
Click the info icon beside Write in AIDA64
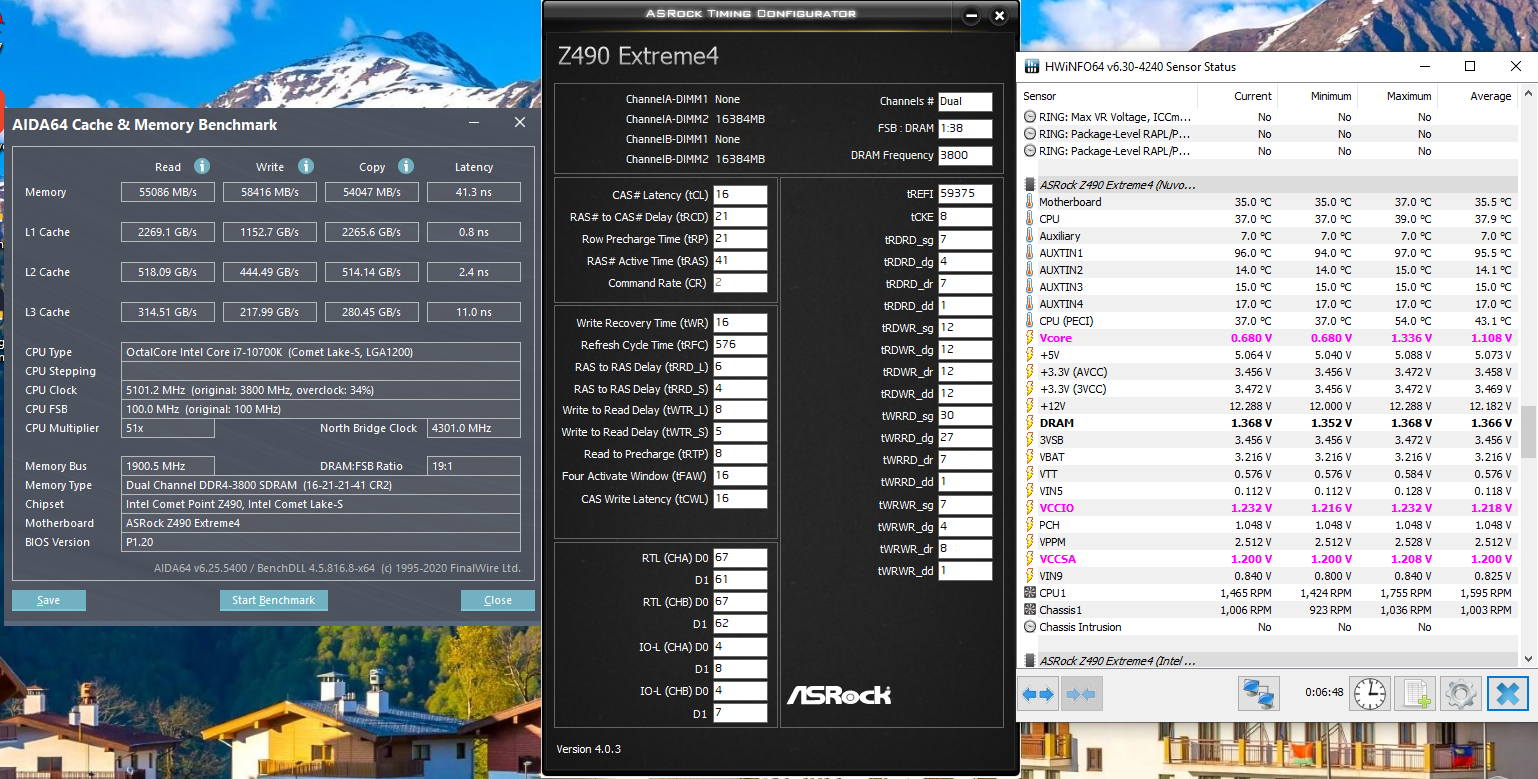pyautogui.click(x=306, y=166)
